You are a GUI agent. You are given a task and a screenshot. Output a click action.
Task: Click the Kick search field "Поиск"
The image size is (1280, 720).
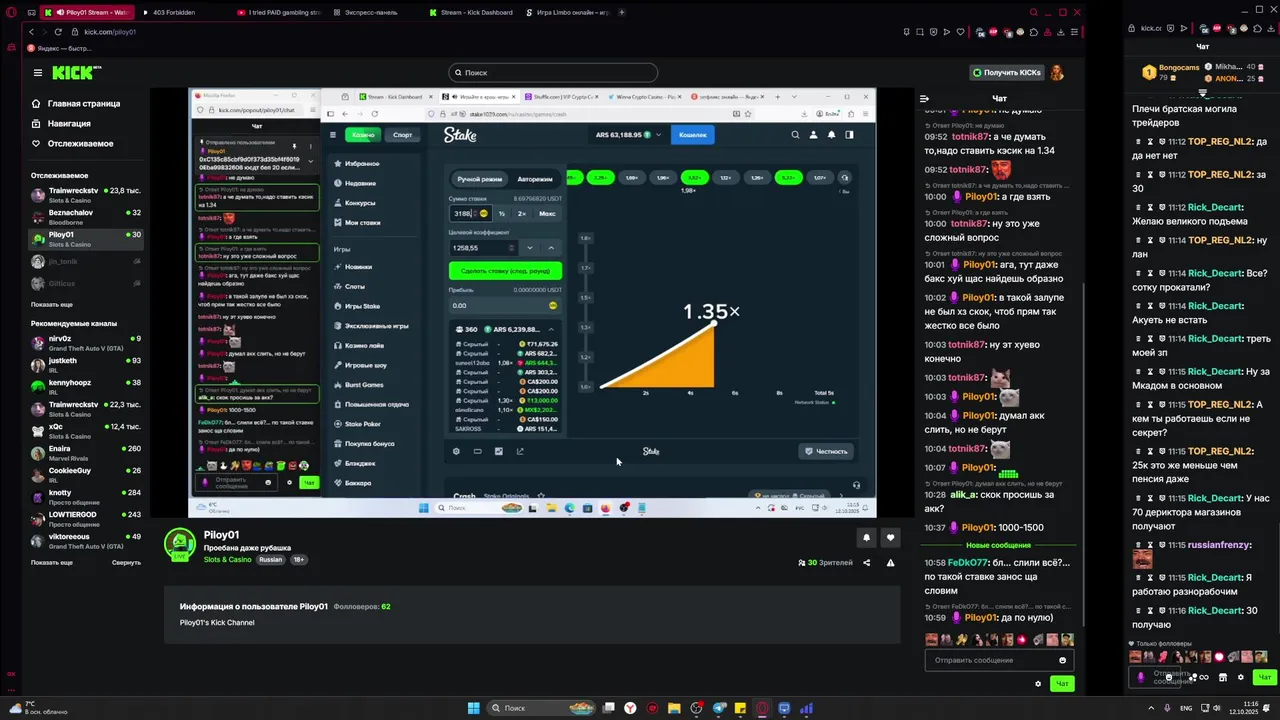pos(553,72)
